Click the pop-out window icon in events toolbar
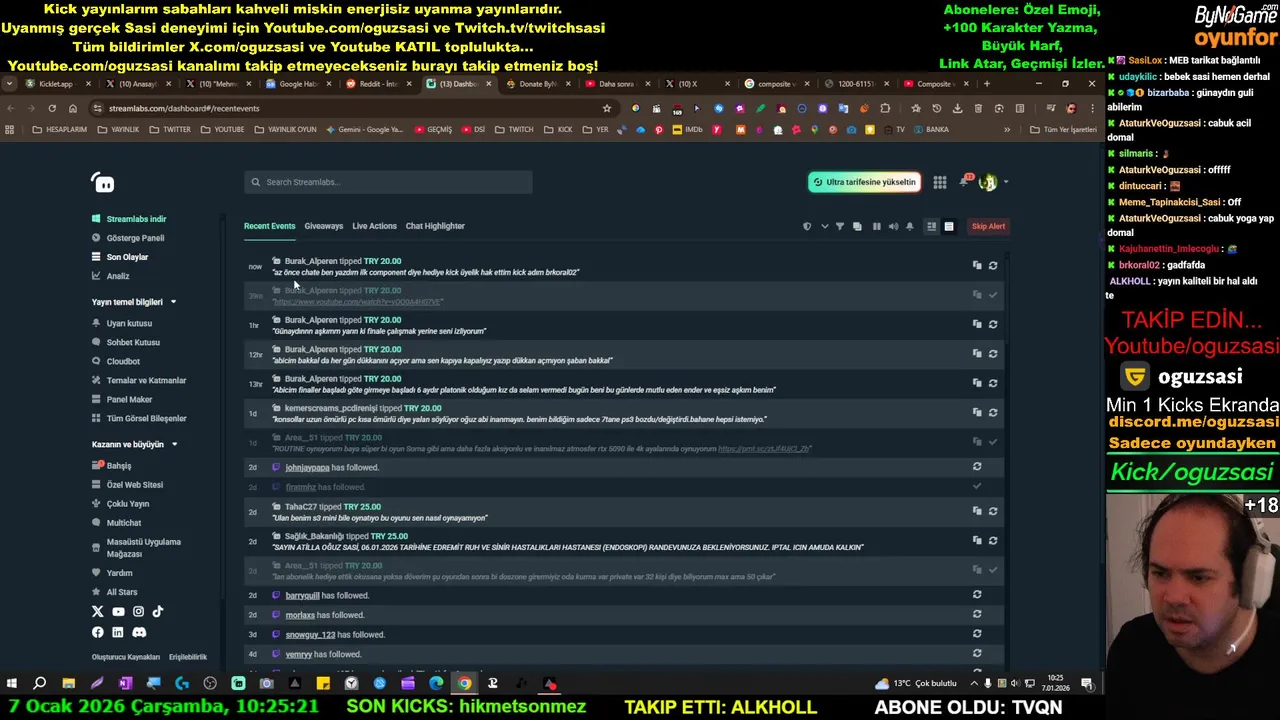 click(x=857, y=226)
